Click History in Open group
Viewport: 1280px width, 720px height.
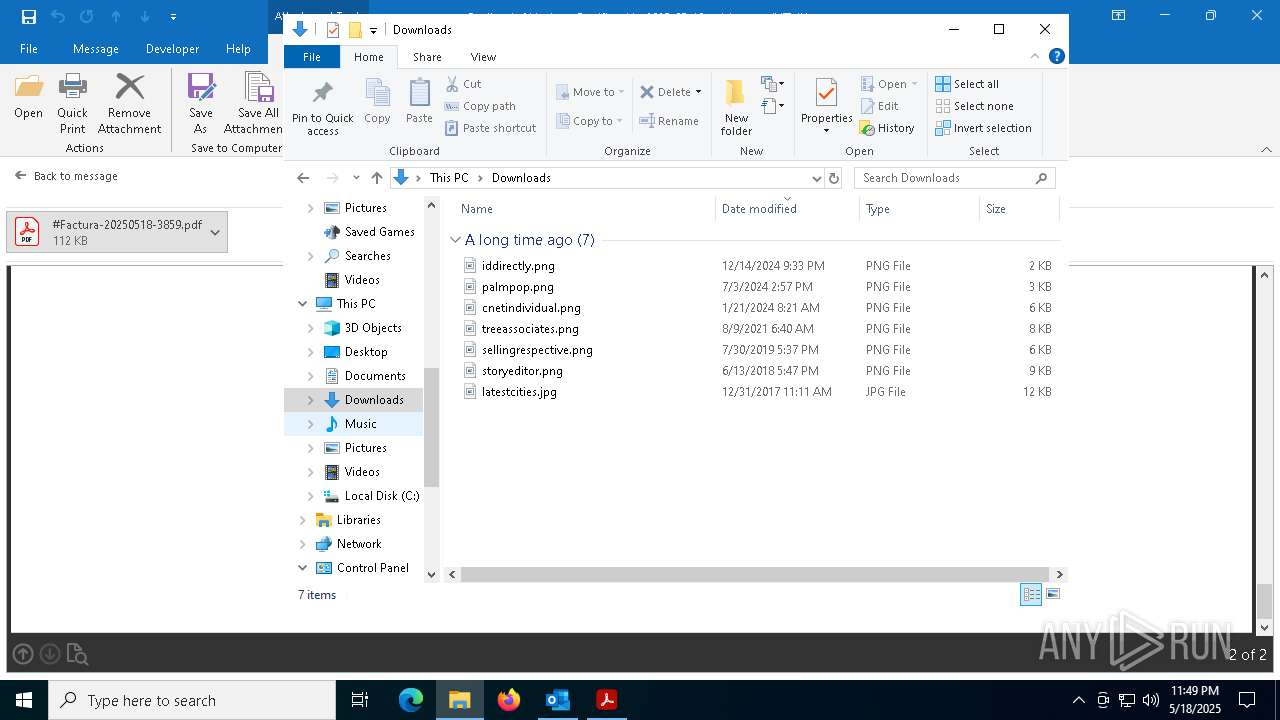click(887, 128)
